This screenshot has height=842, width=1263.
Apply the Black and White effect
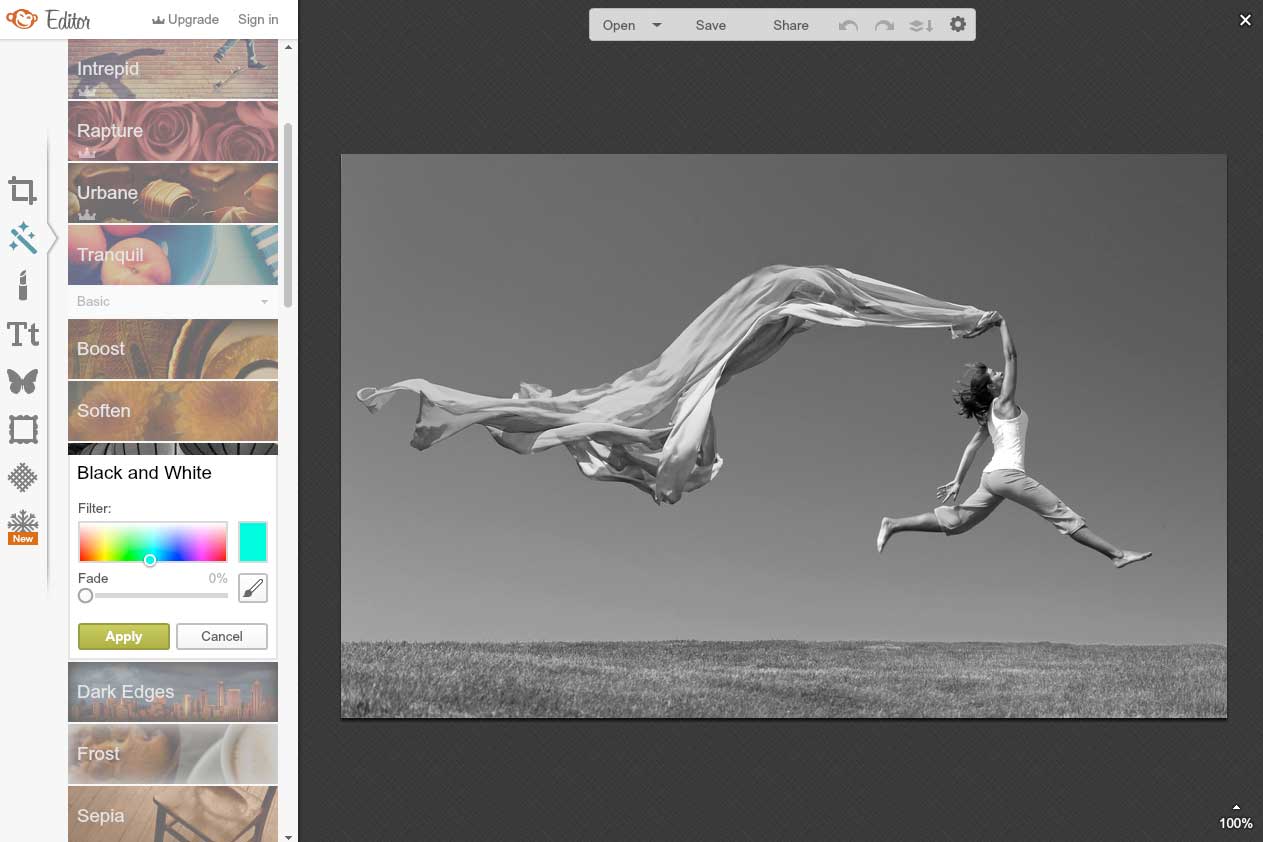click(124, 636)
